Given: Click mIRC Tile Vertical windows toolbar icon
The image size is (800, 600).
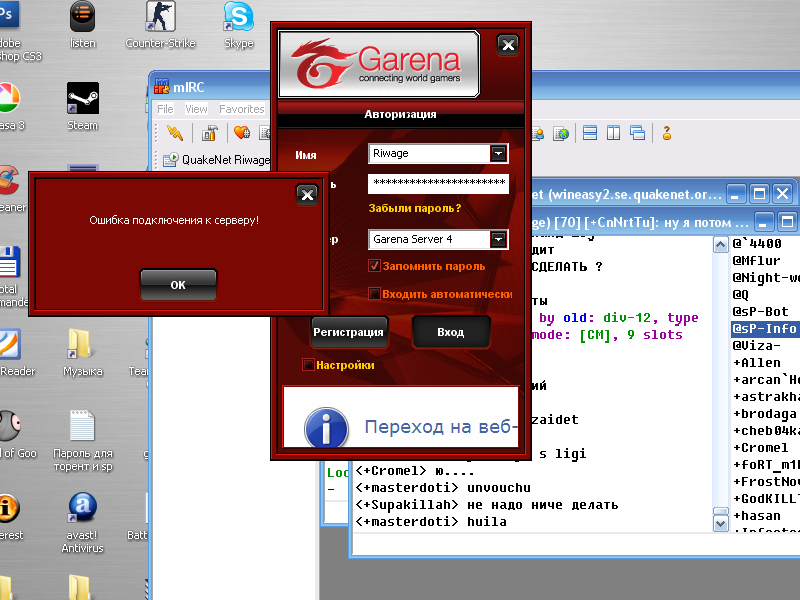Looking at the screenshot, I should coord(613,133).
